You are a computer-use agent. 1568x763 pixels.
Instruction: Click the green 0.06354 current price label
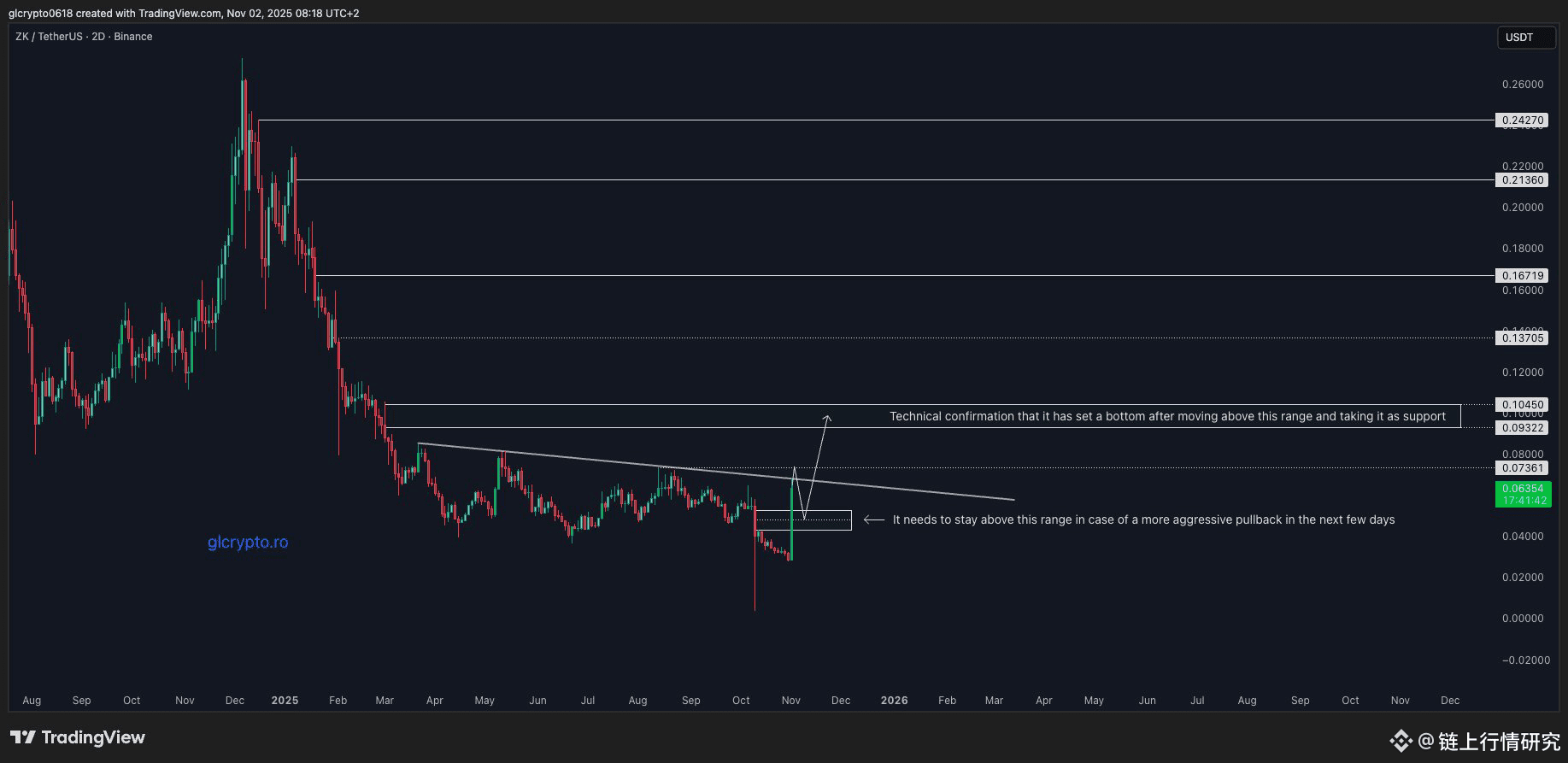(1523, 489)
